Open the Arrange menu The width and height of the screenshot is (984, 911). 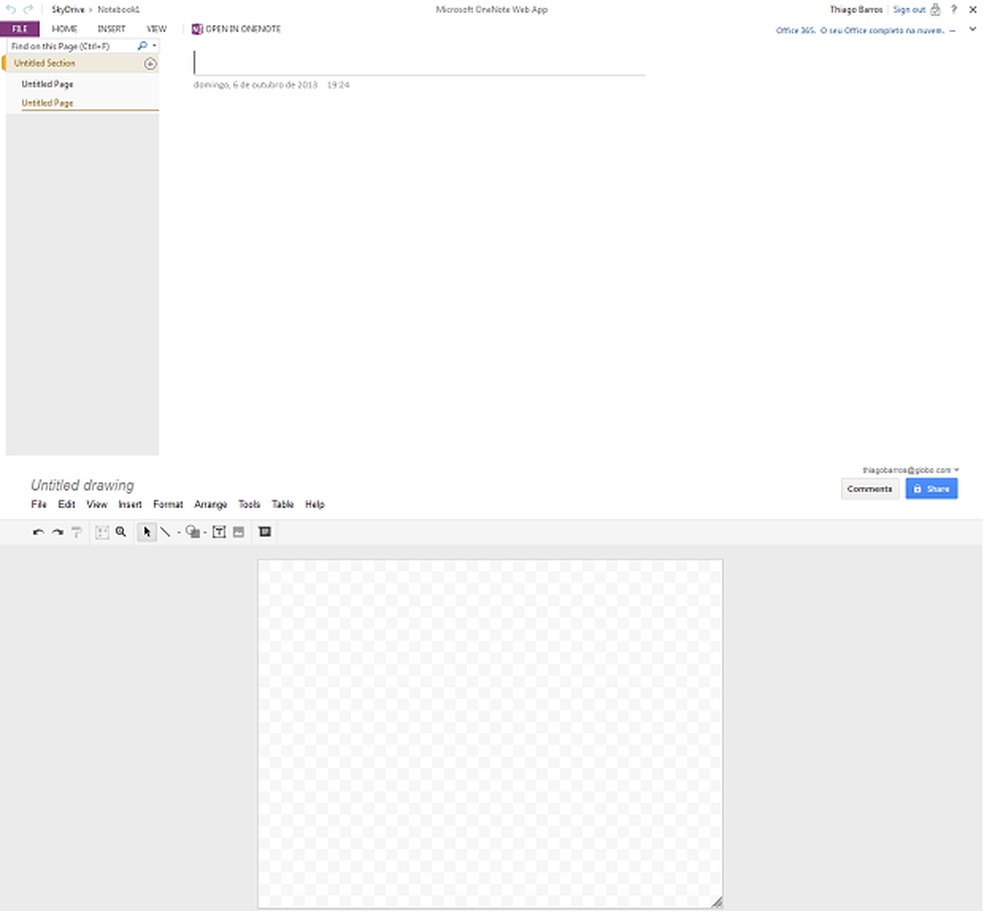[210, 504]
